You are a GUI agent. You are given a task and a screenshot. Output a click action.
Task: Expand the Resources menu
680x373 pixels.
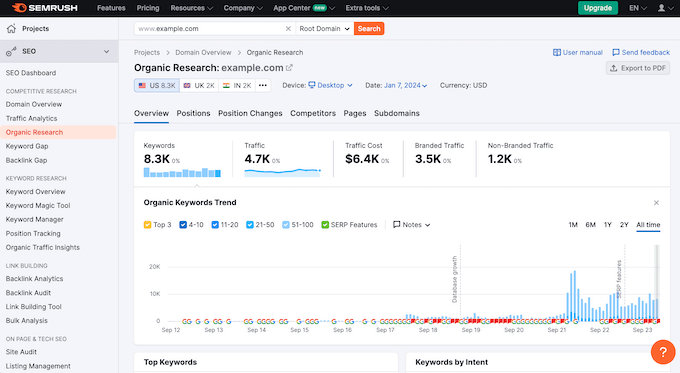pyautogui.click(x=192, y=8)
